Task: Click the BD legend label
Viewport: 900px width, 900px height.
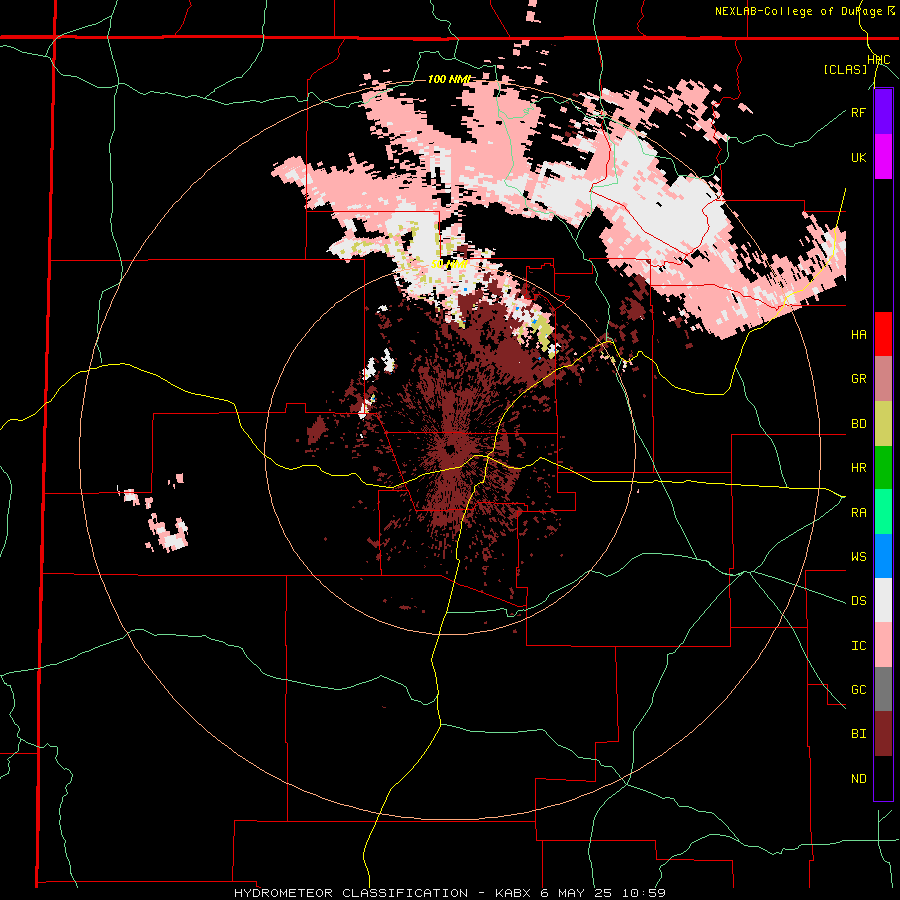Action: (x=858, y=424)
